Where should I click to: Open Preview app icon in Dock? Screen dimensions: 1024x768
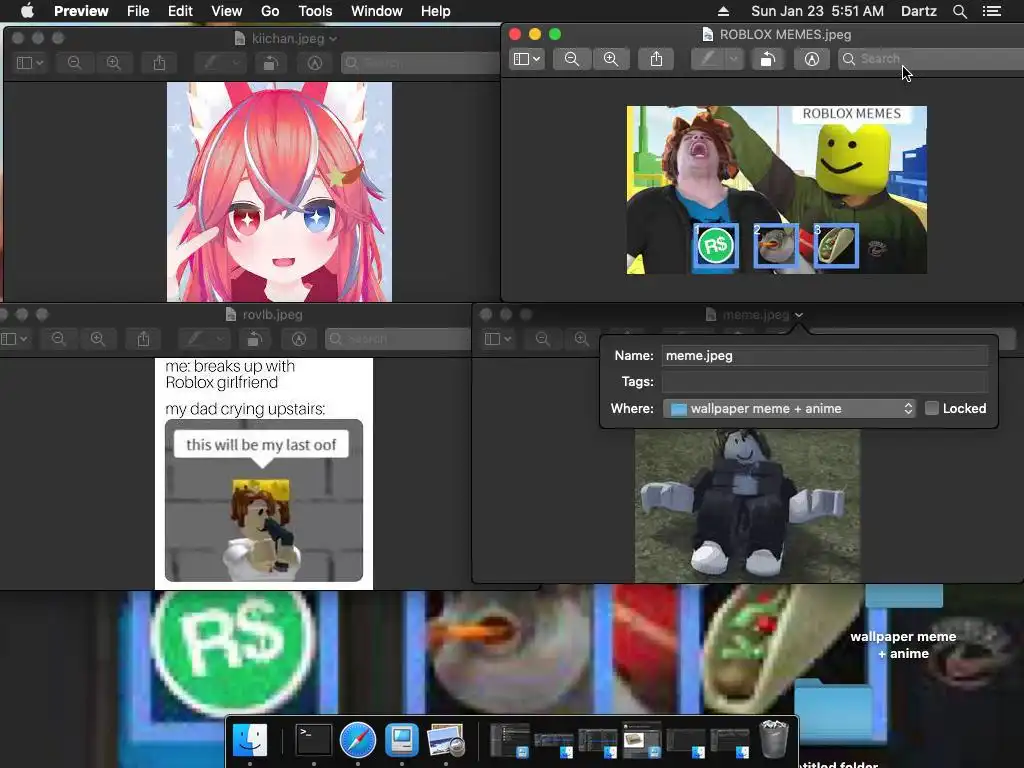pyautogui.click(x=445, y=740)
